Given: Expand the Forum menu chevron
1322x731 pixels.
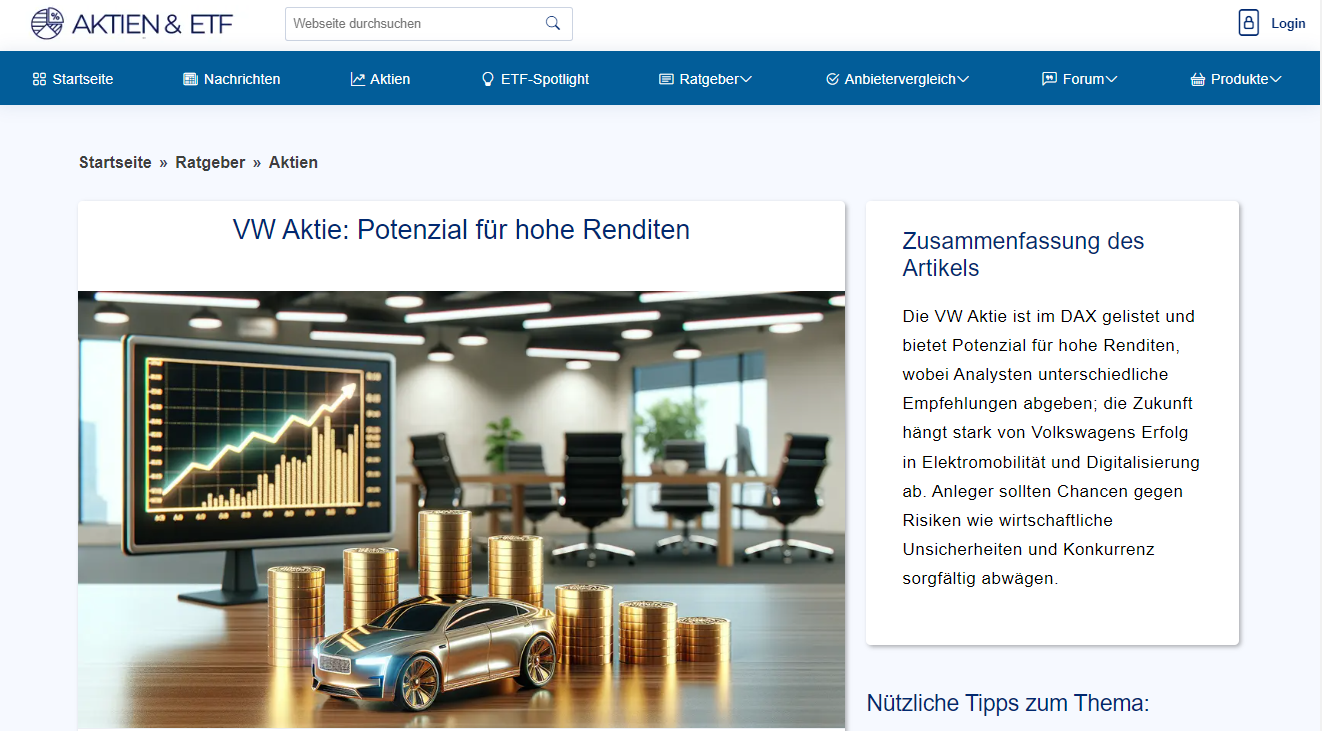Looking at the screenshot, I should coord(1111,78).
